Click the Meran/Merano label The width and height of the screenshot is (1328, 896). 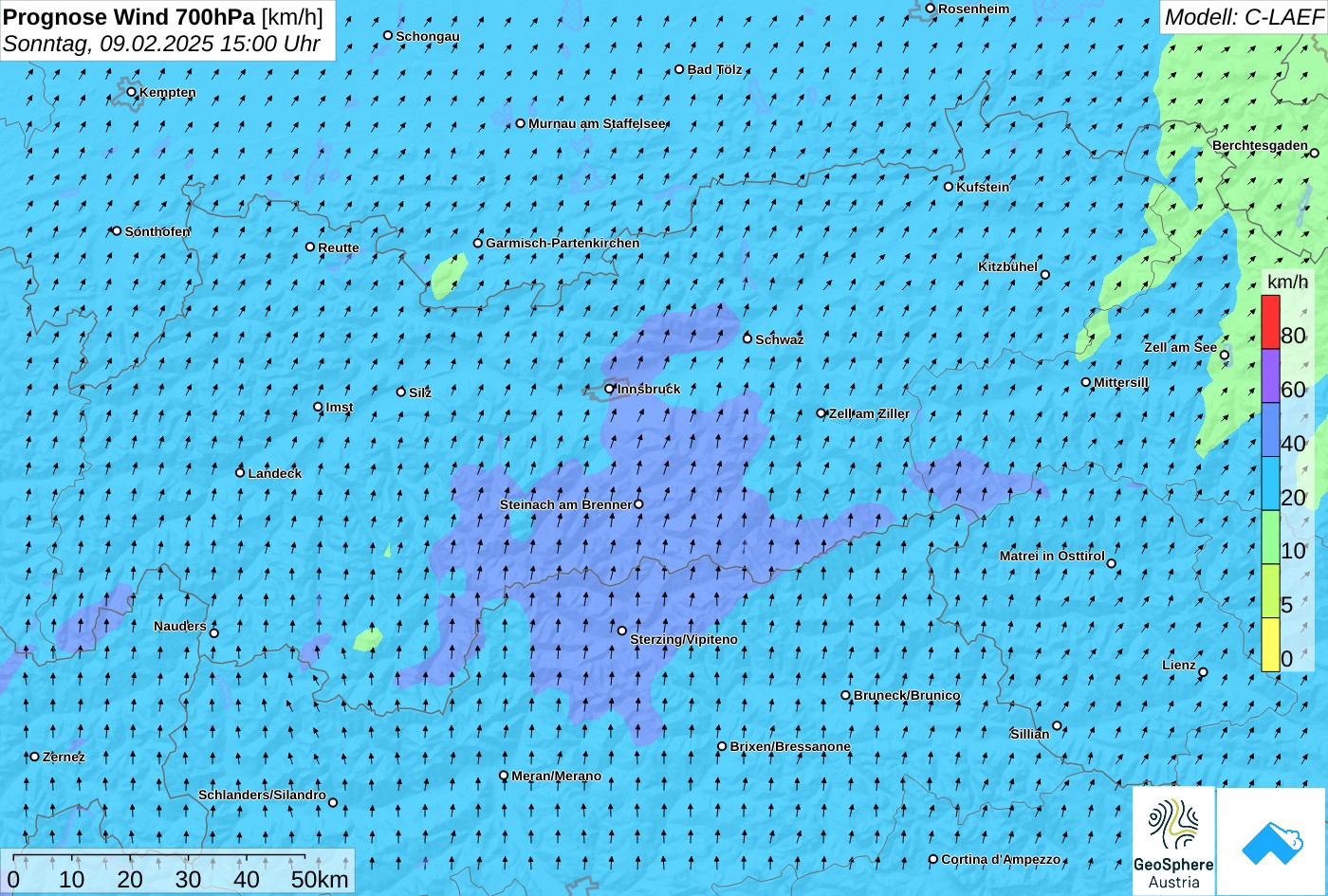pos(557,776)
